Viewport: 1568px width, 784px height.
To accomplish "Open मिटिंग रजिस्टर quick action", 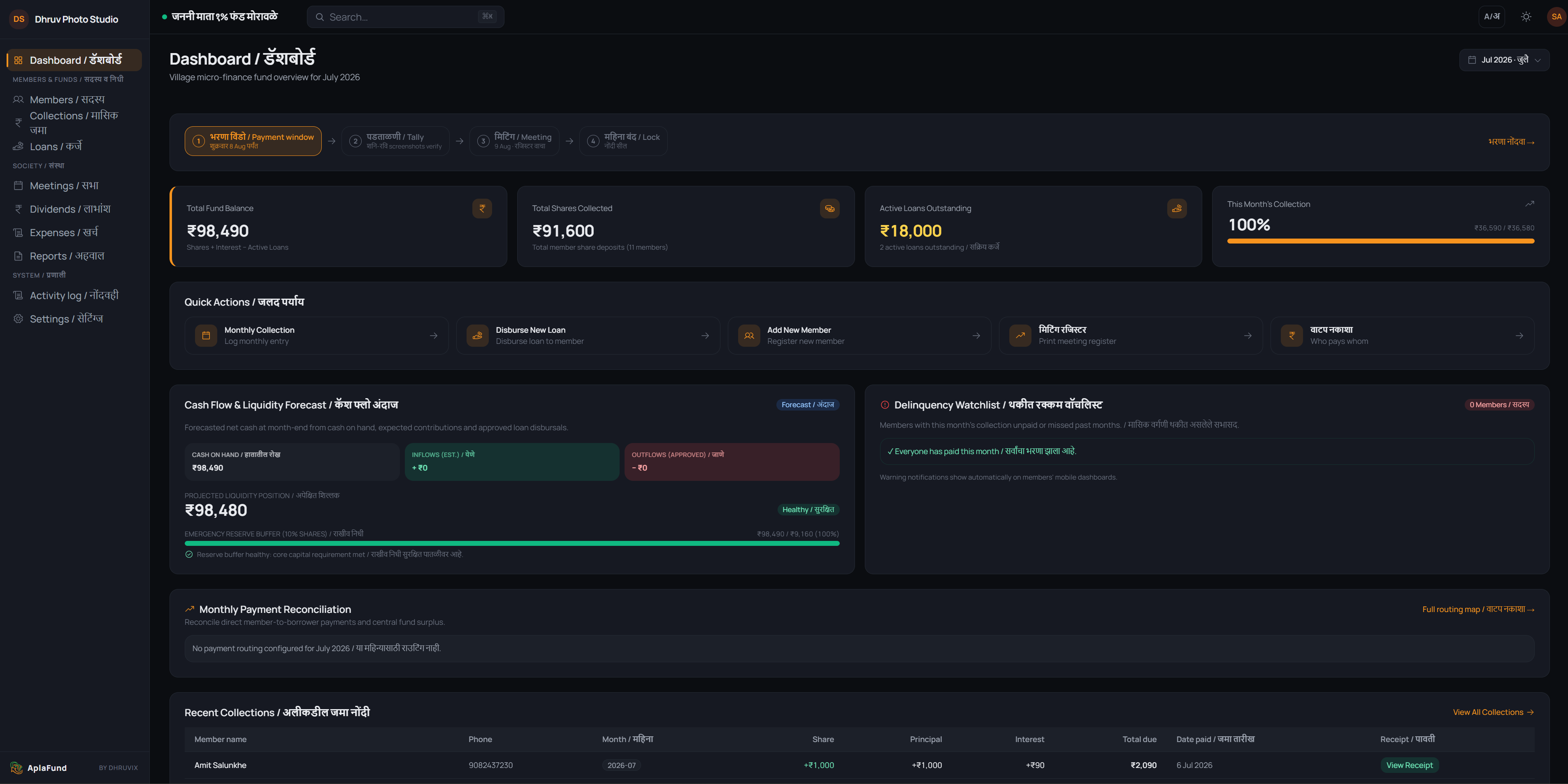I will 1131,335.
